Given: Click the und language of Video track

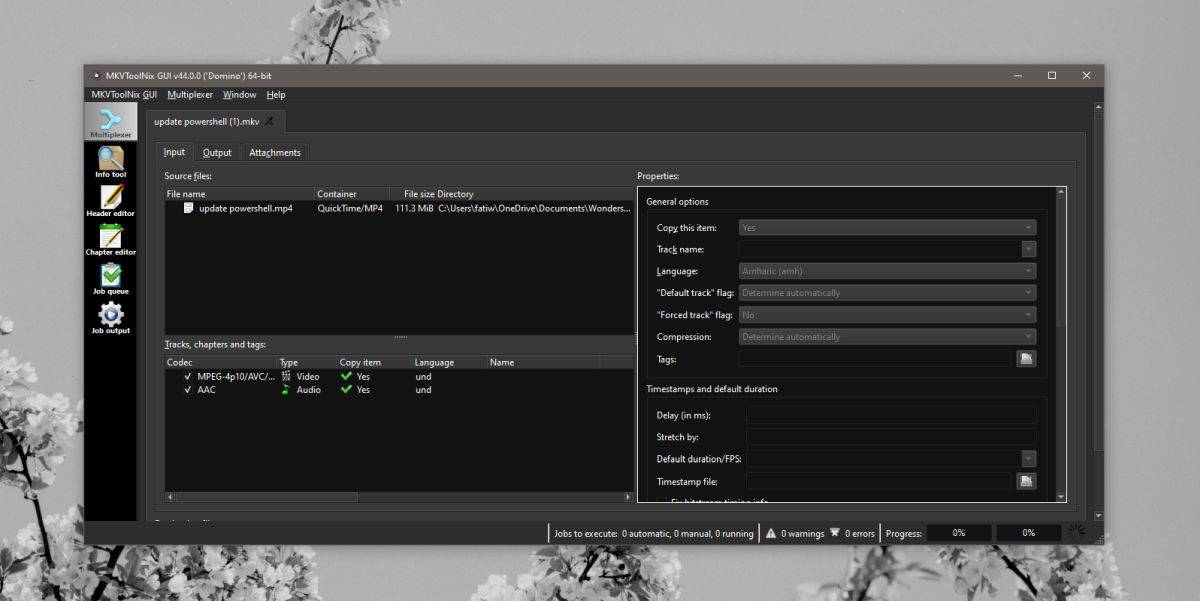Looking at the screenshot, I should point(423,376).
